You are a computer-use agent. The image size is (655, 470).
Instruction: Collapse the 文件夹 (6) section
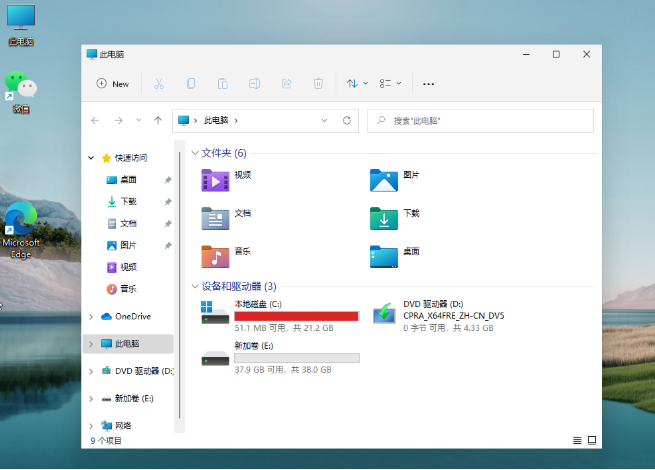click(194, 153)
